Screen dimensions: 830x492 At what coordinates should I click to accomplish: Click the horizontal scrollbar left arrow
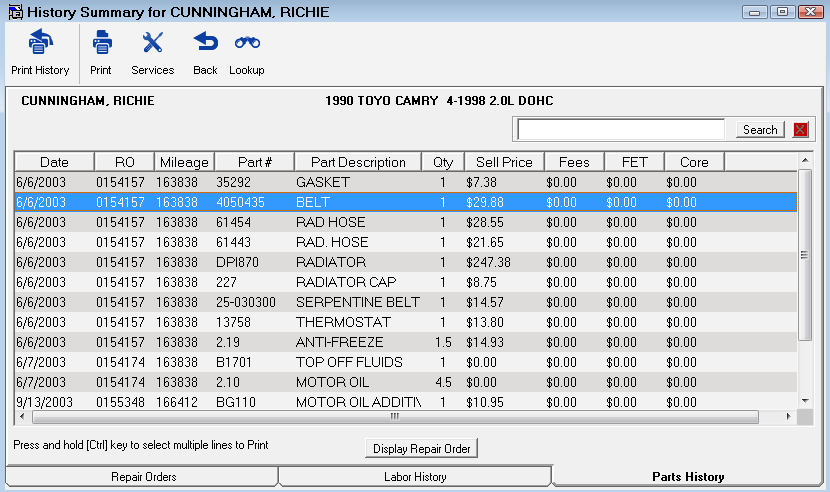(22, 417)
